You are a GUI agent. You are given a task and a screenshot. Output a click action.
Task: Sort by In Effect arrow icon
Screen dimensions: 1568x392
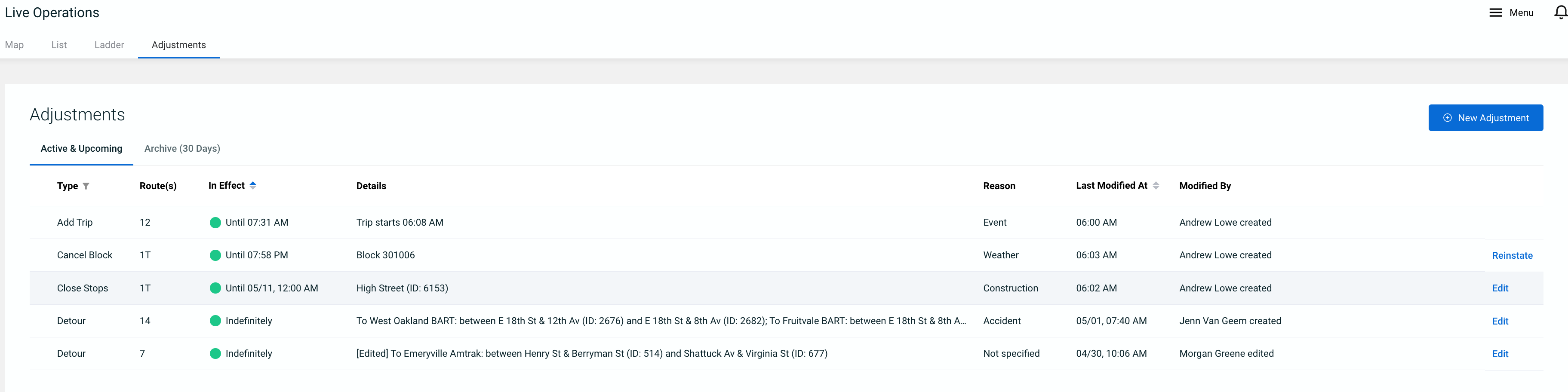[x=252, y=186]
